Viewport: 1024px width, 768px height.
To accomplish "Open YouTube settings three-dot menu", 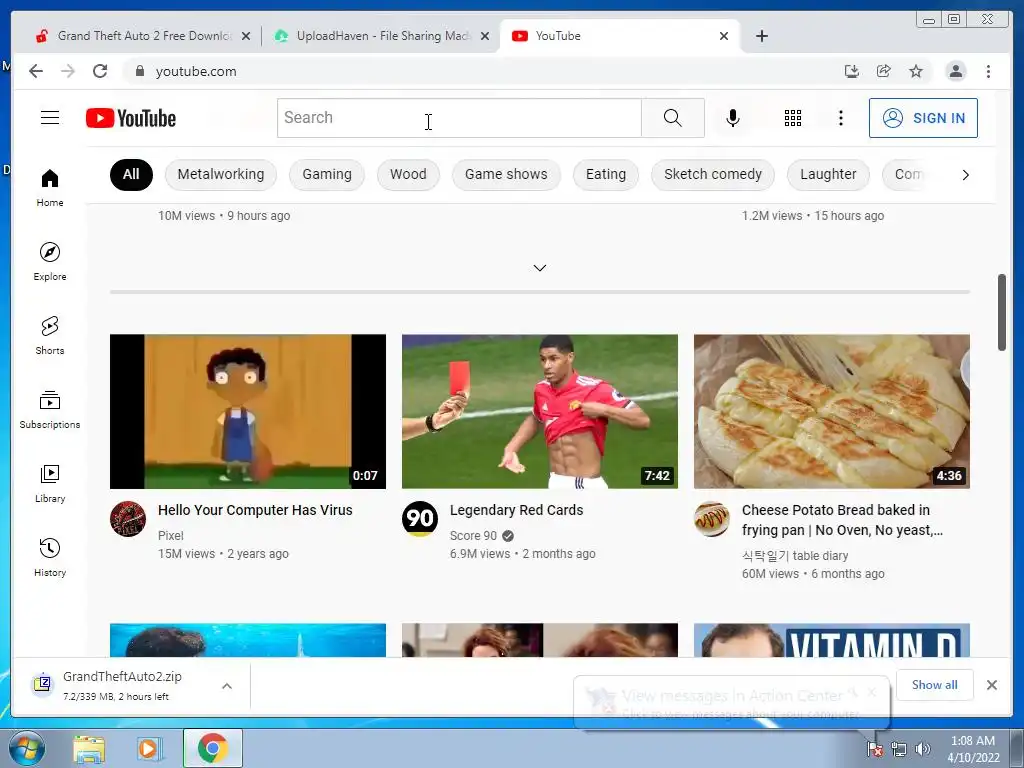I will coord(840,118).
